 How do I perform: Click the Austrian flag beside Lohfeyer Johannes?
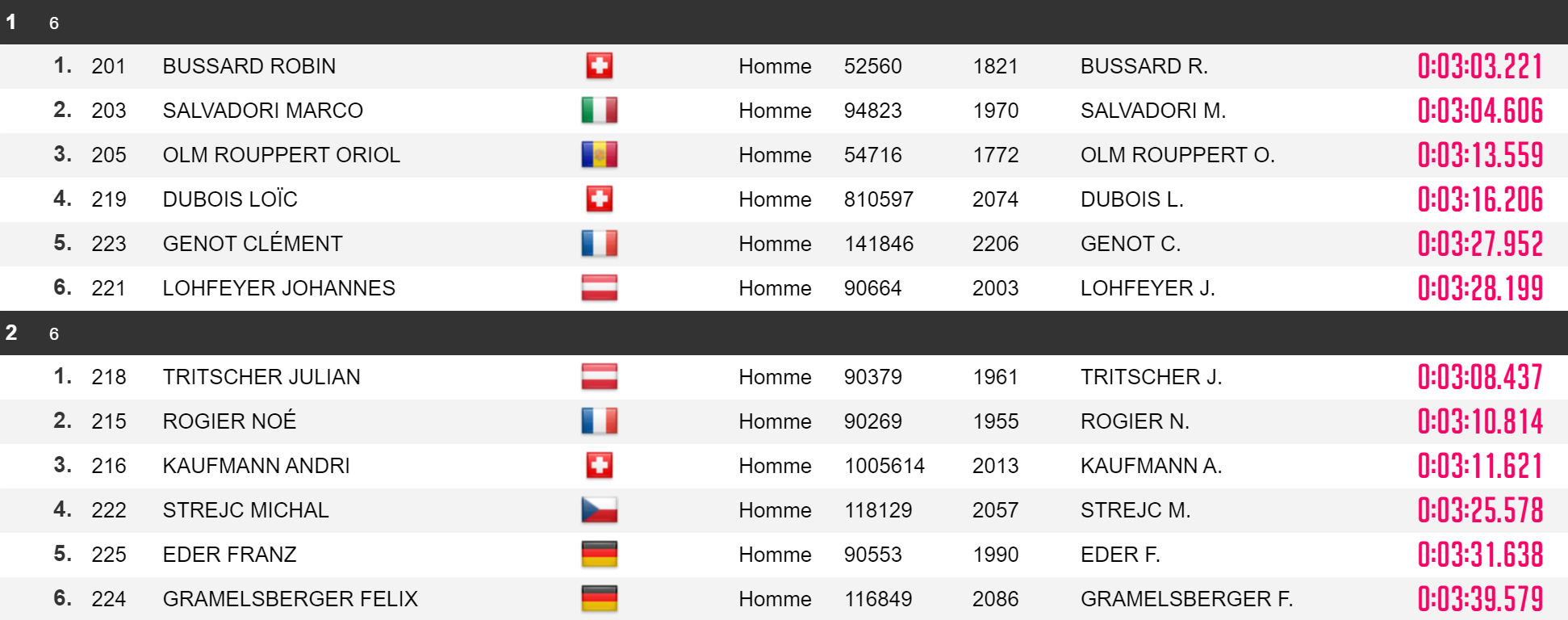tap(599, 288)
